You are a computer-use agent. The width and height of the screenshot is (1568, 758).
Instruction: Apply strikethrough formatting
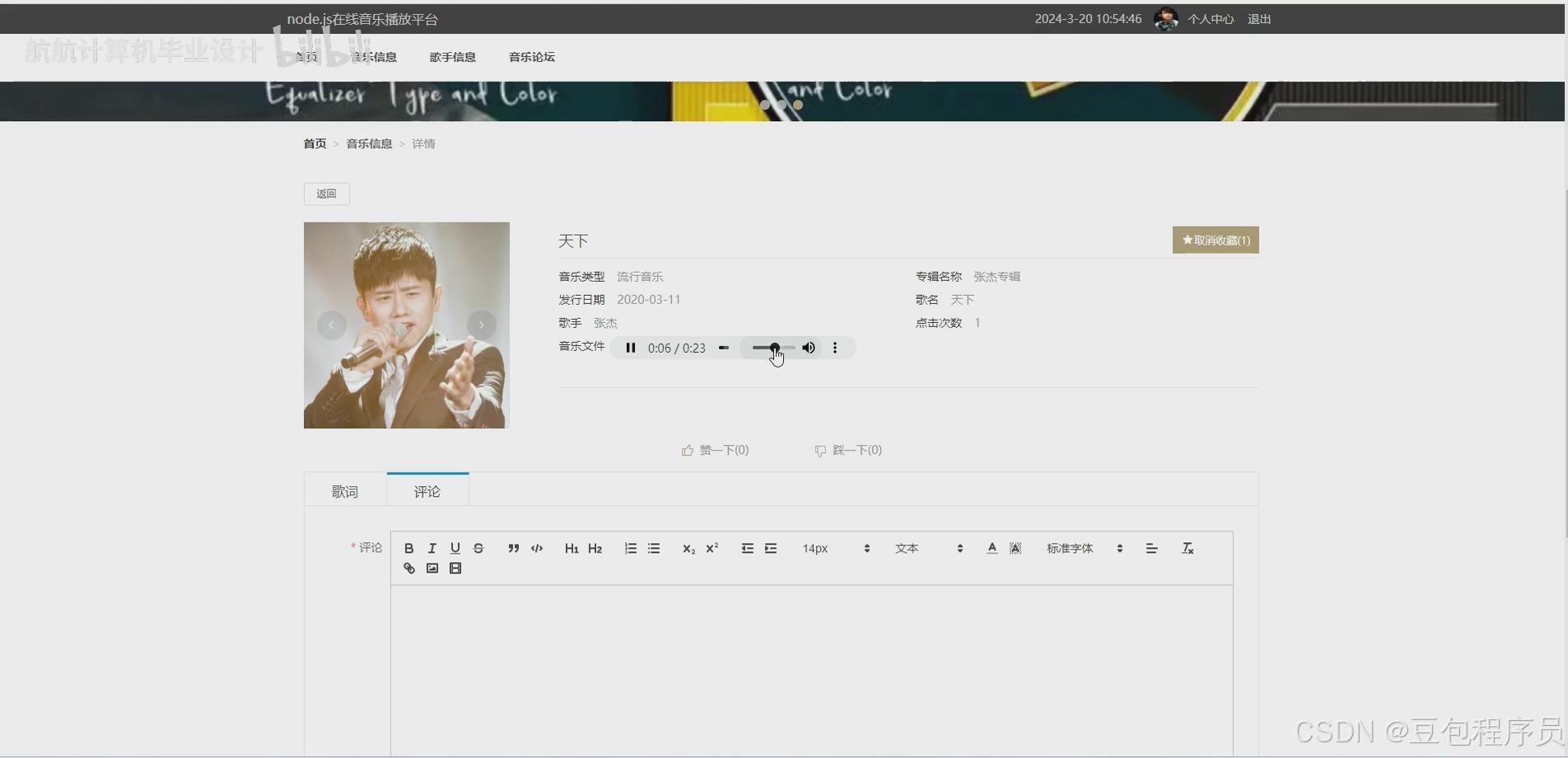(x=478, y=549)
